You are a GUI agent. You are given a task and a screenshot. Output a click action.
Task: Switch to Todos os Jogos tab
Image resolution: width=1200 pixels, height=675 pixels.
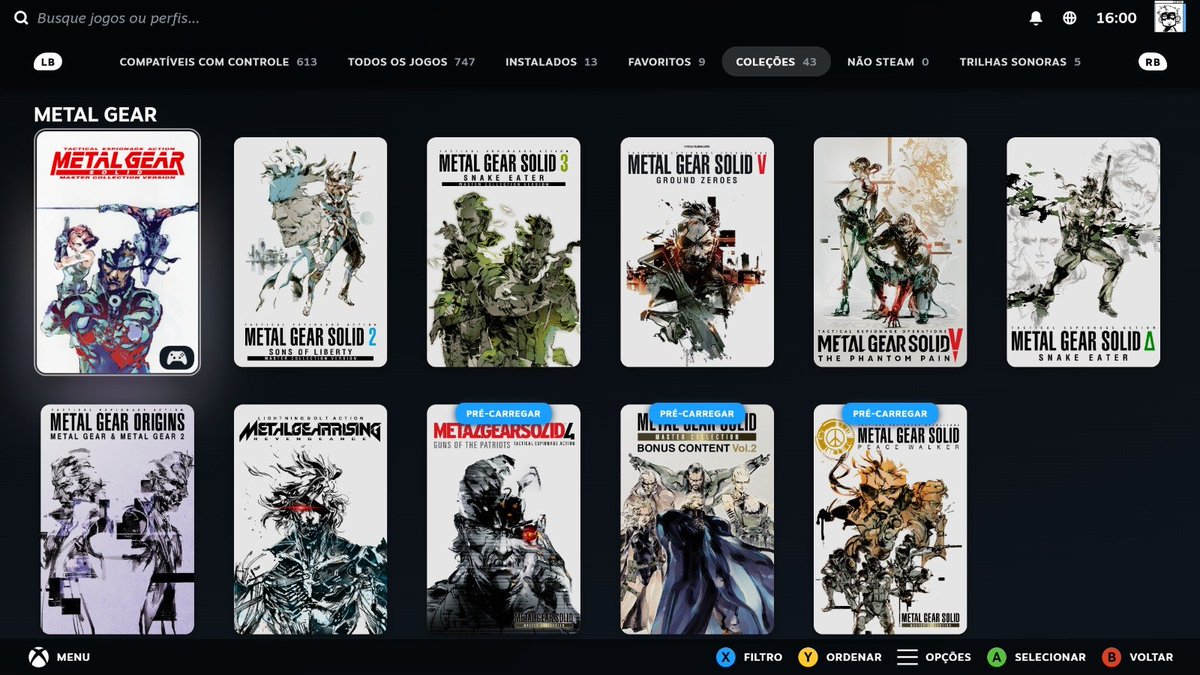(x=411, y=62)
